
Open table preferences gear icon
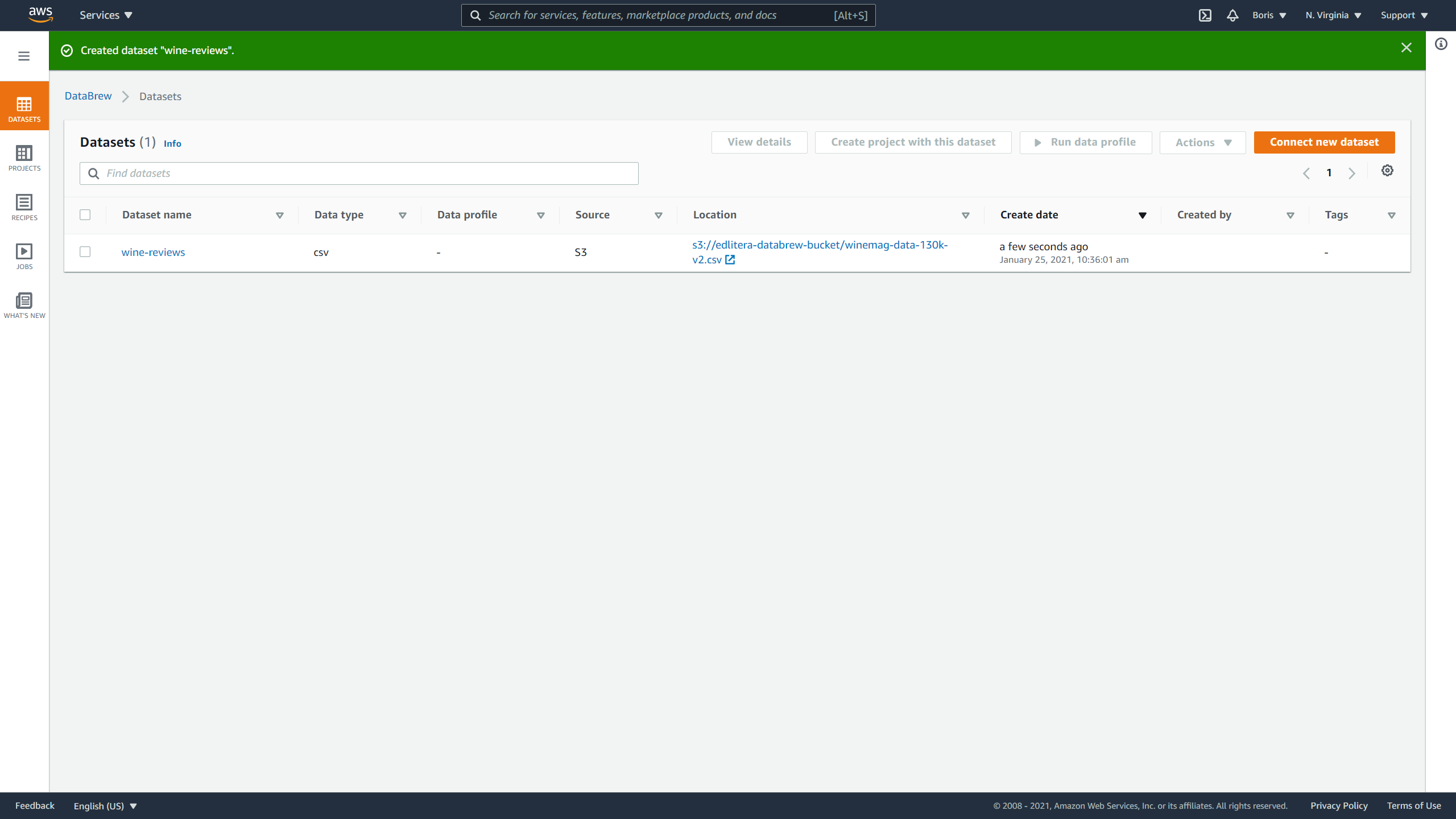tap(1387, 171)
